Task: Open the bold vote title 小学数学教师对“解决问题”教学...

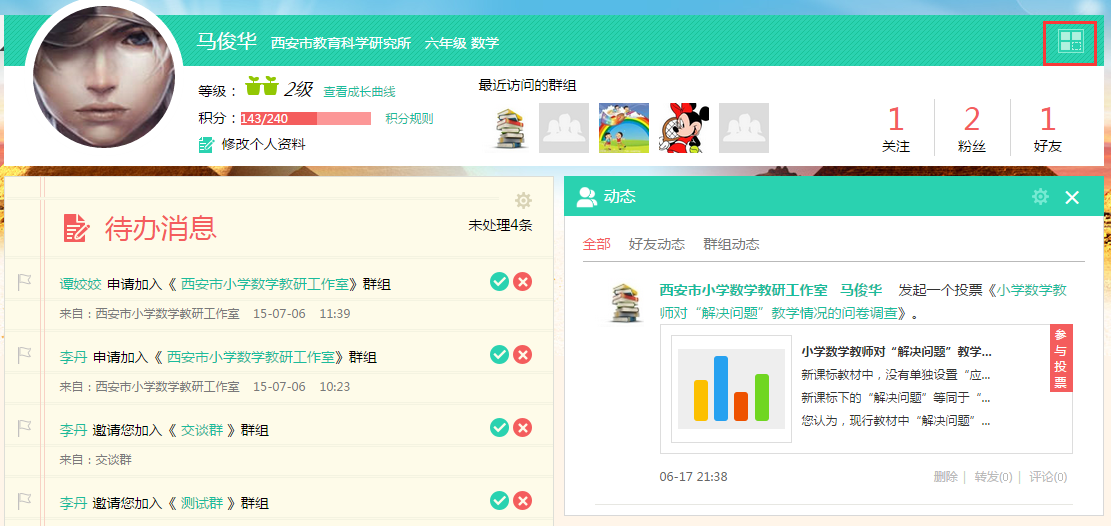Action: click(x=896, y=352)
